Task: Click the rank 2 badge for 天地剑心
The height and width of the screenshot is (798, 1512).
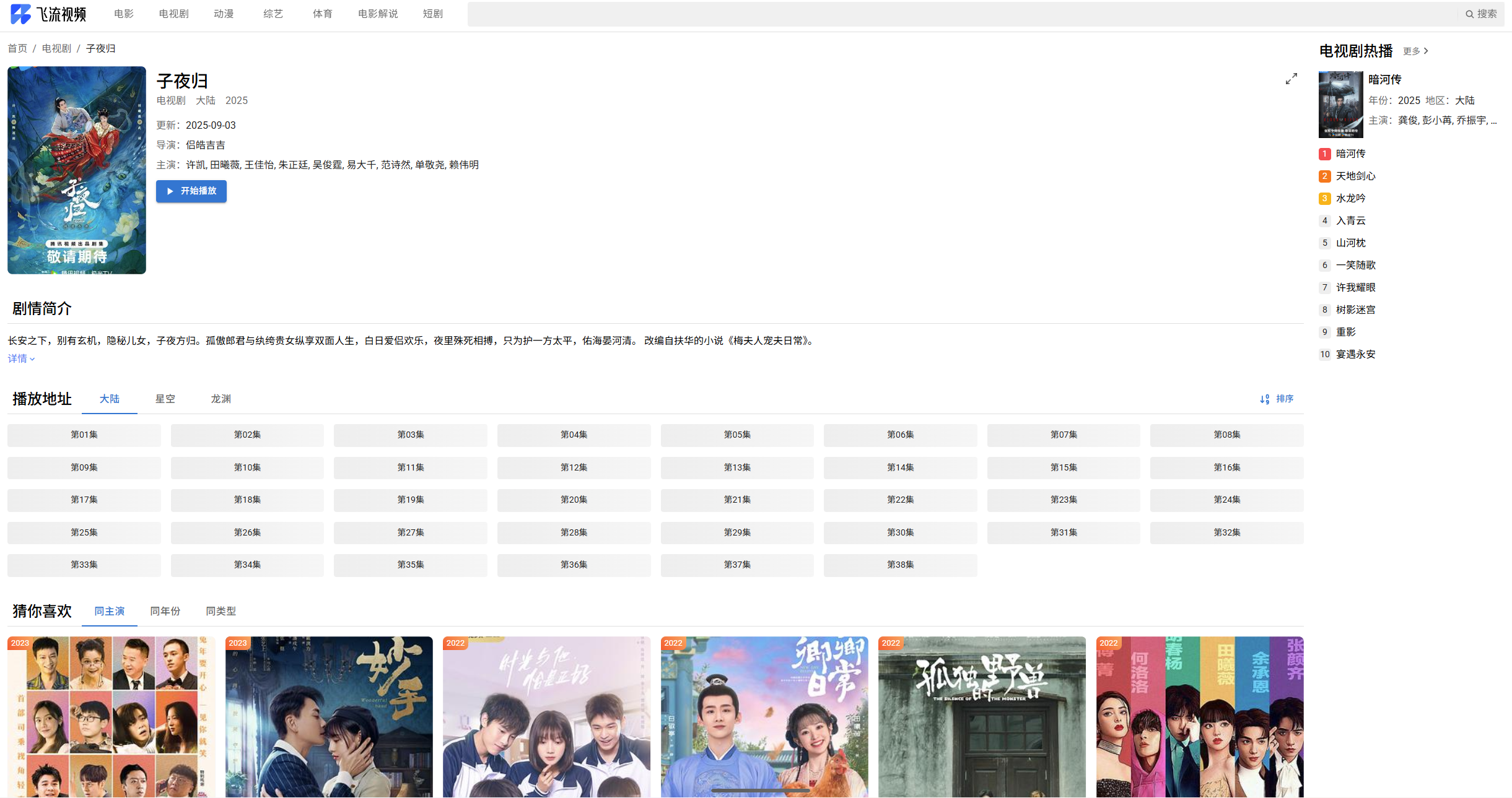Action: pos(1324,176)
